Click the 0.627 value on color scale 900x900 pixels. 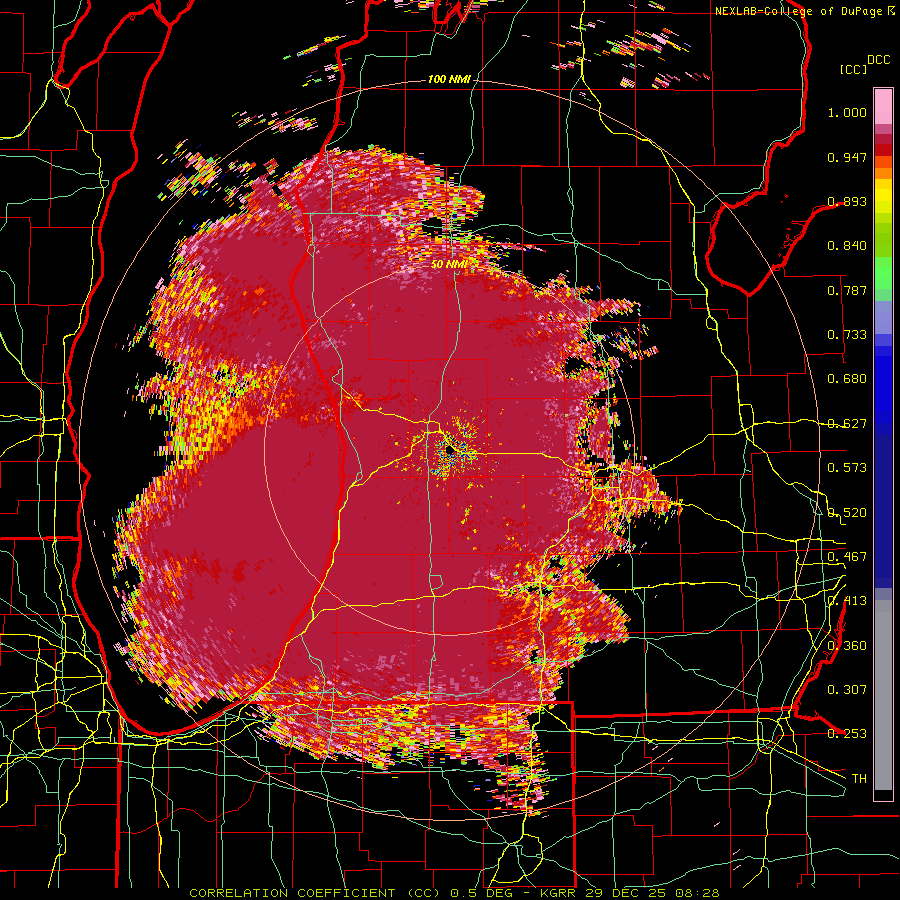click(x=847, y=424)
